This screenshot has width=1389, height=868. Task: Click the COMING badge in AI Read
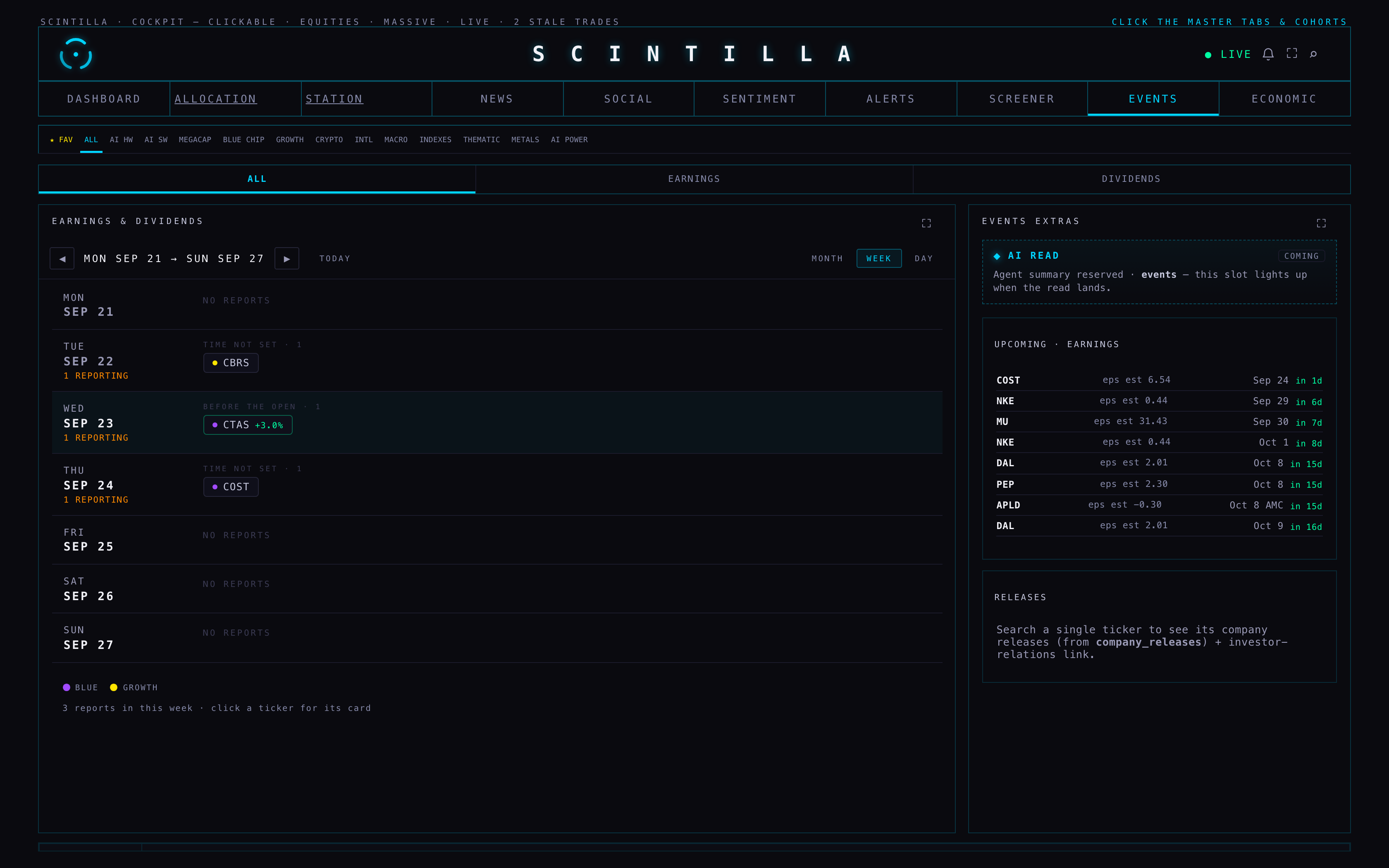1301,256
